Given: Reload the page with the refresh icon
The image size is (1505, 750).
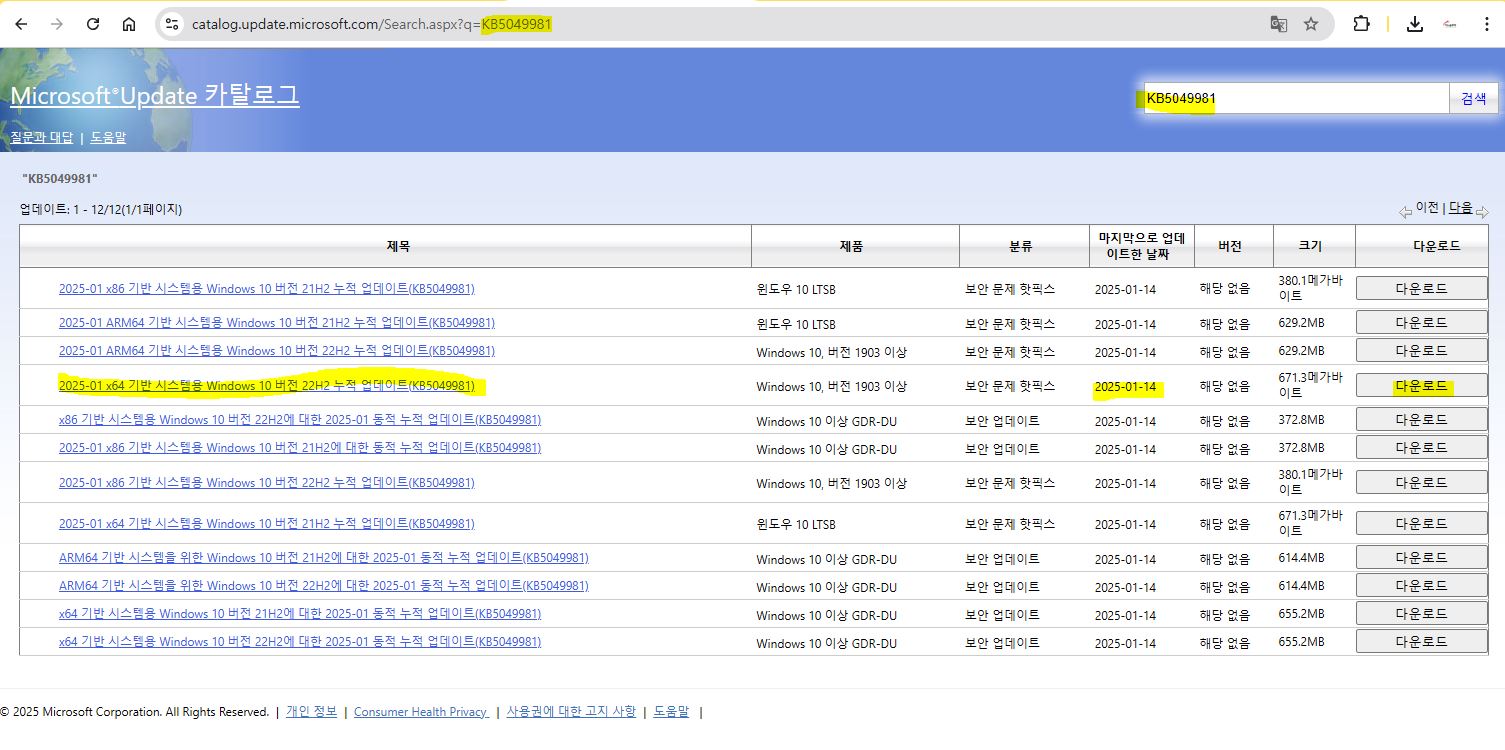Looking at the screenshot, I should (93, 24).
